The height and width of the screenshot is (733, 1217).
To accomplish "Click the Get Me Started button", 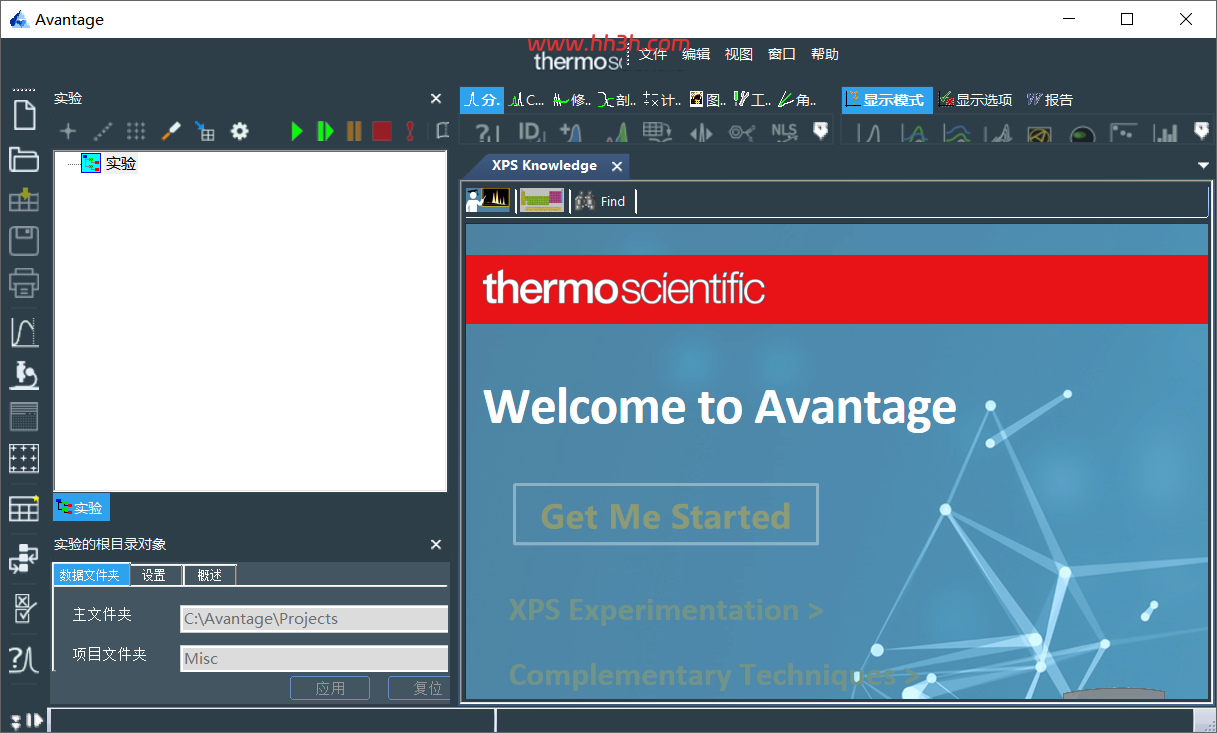I will pos(666,515).
